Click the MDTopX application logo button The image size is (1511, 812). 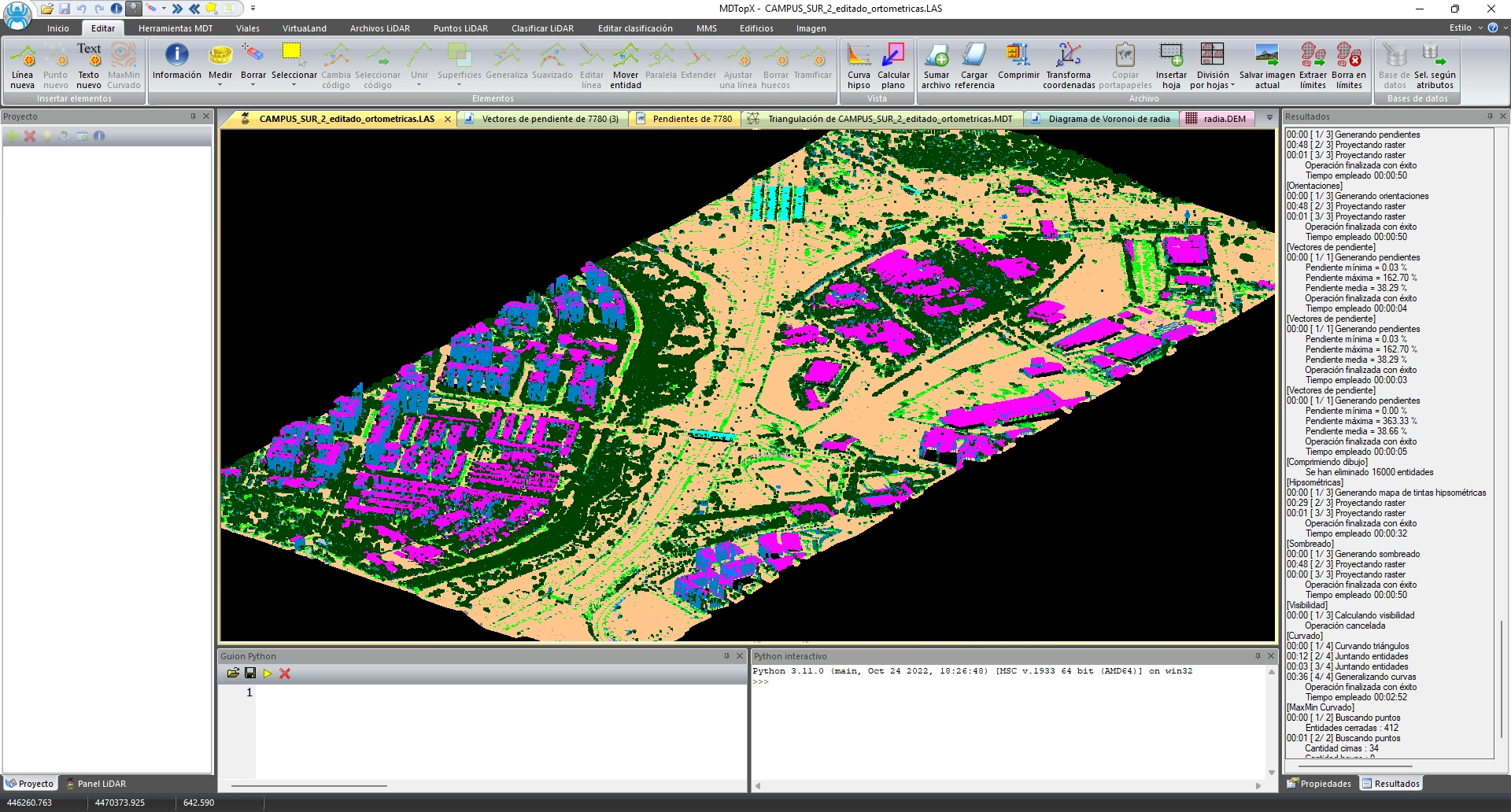(x=17, y=14)
